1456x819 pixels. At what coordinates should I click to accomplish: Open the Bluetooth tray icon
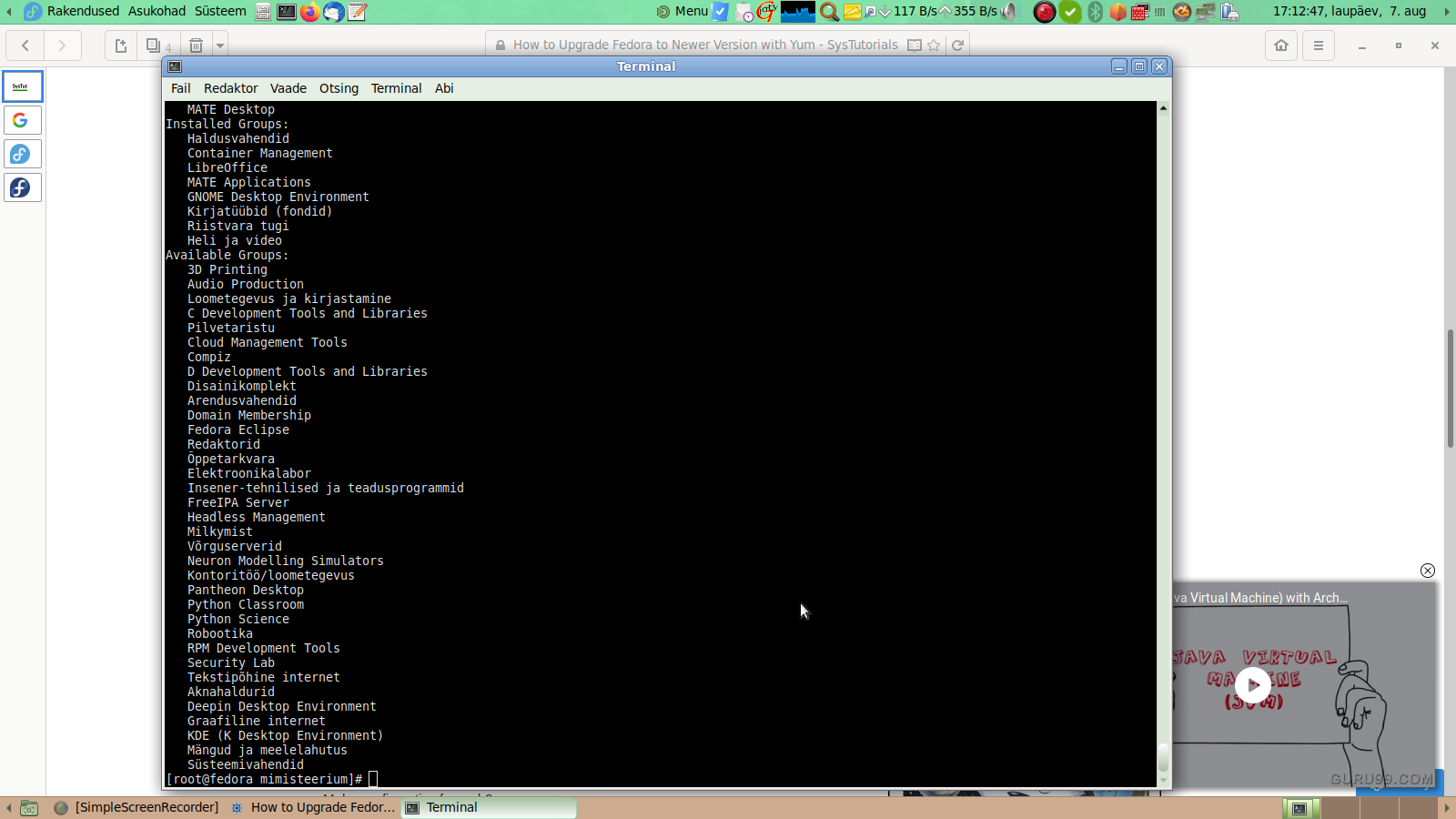tap(1096, 12)
